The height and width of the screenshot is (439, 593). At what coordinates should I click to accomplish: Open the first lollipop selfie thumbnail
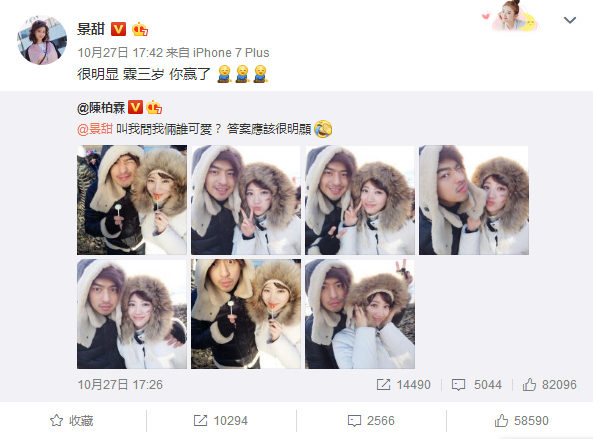(132, 200)
